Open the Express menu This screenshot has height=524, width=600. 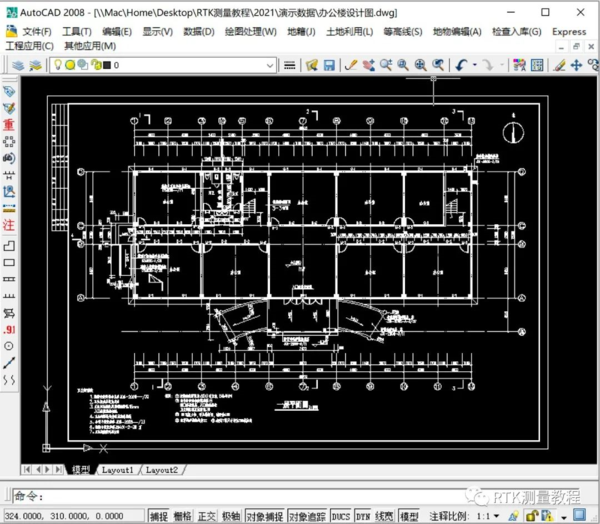coord(569,32)
